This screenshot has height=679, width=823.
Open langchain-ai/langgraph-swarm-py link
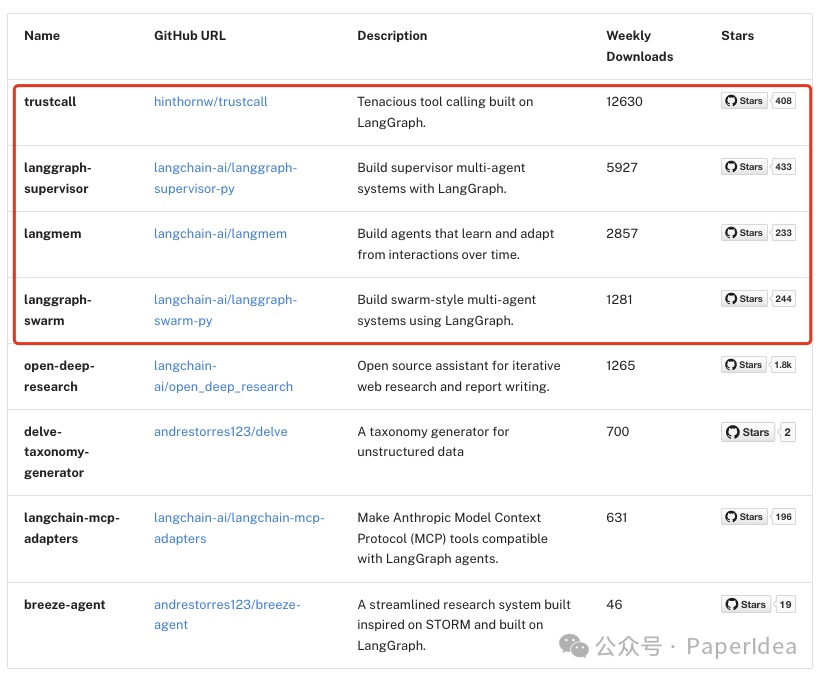pyautogui.click(x=225, y=310)
